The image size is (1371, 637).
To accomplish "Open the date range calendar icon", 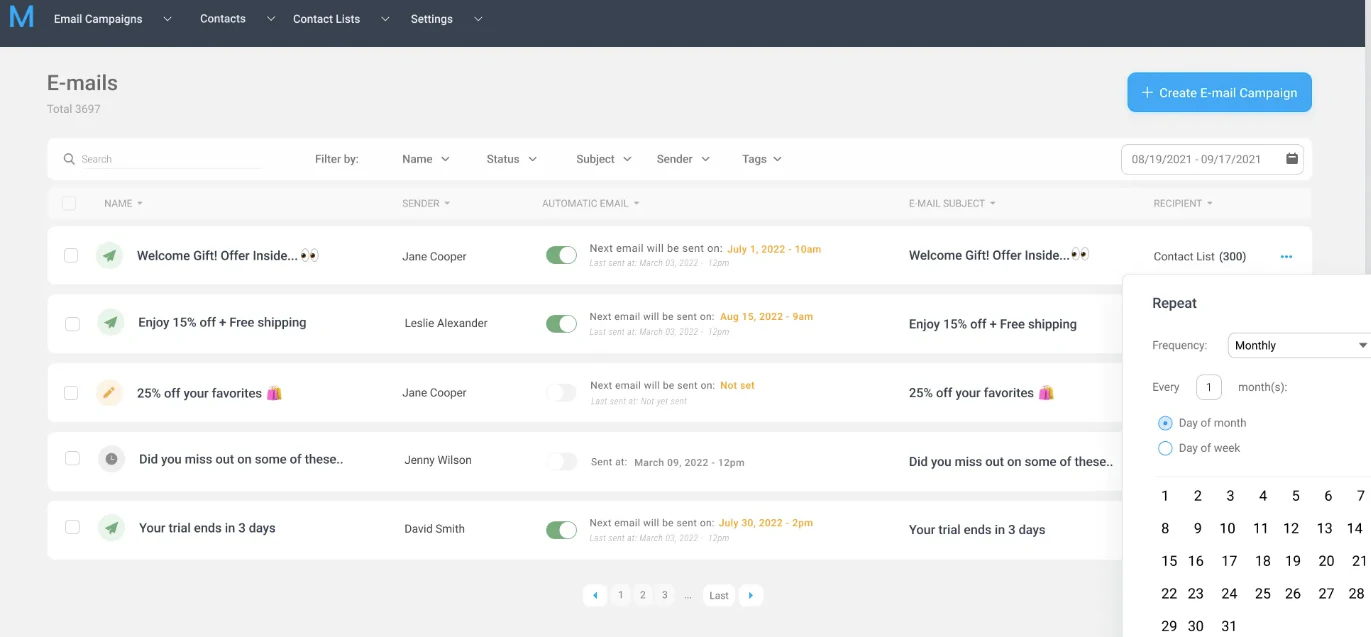I will click(1293, 158).
